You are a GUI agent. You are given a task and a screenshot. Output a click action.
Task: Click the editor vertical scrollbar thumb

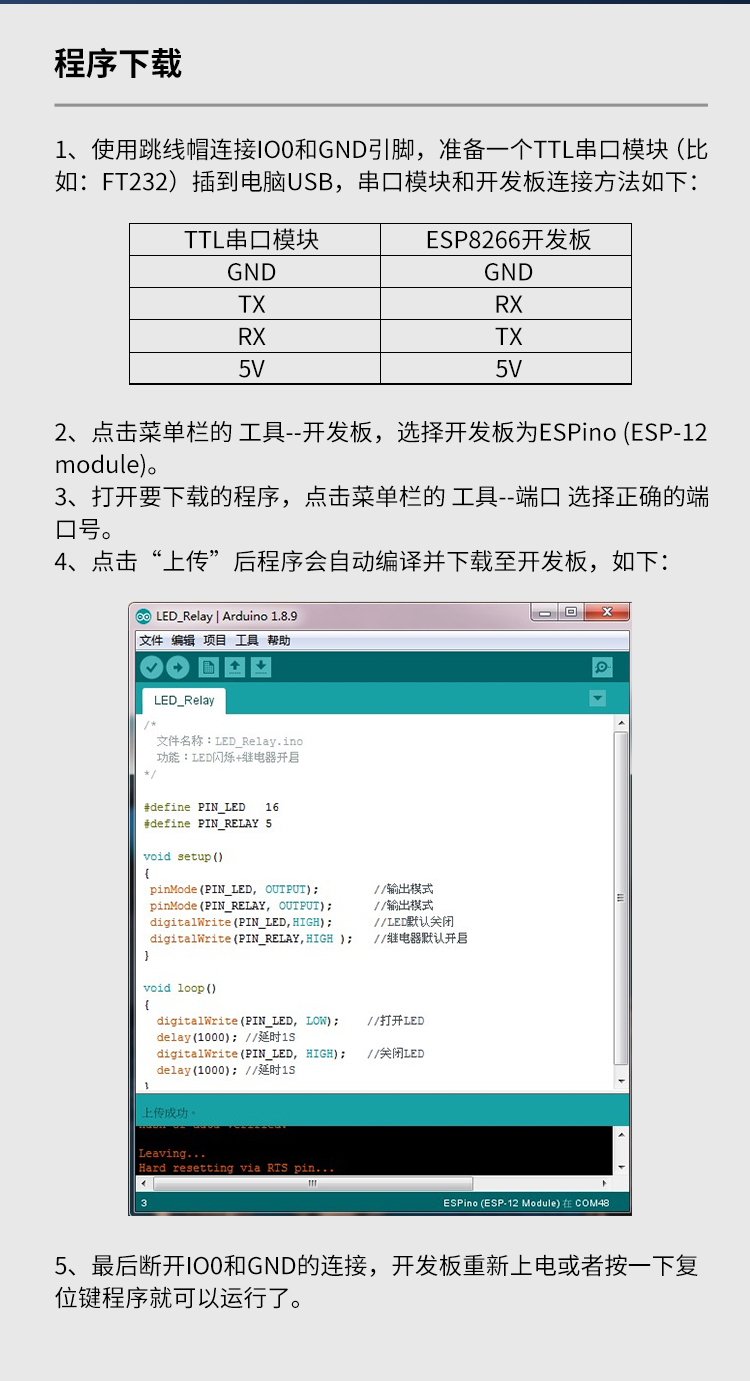(621, 898)
